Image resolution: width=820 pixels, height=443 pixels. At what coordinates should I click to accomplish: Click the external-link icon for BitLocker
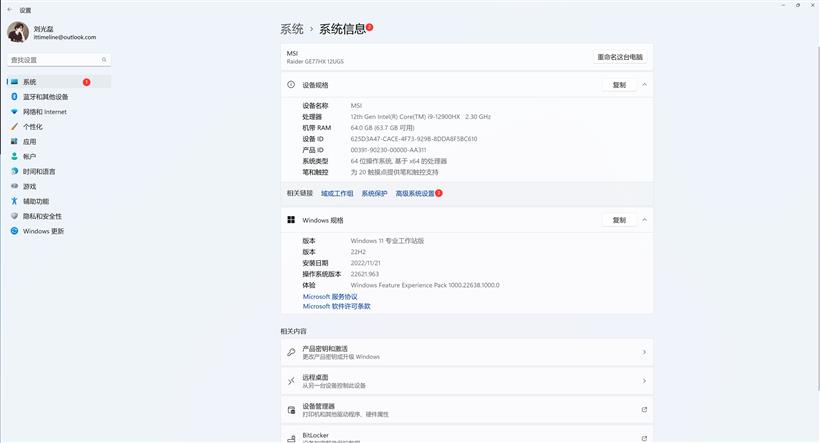pyautogui.click(x=644, y=438)
